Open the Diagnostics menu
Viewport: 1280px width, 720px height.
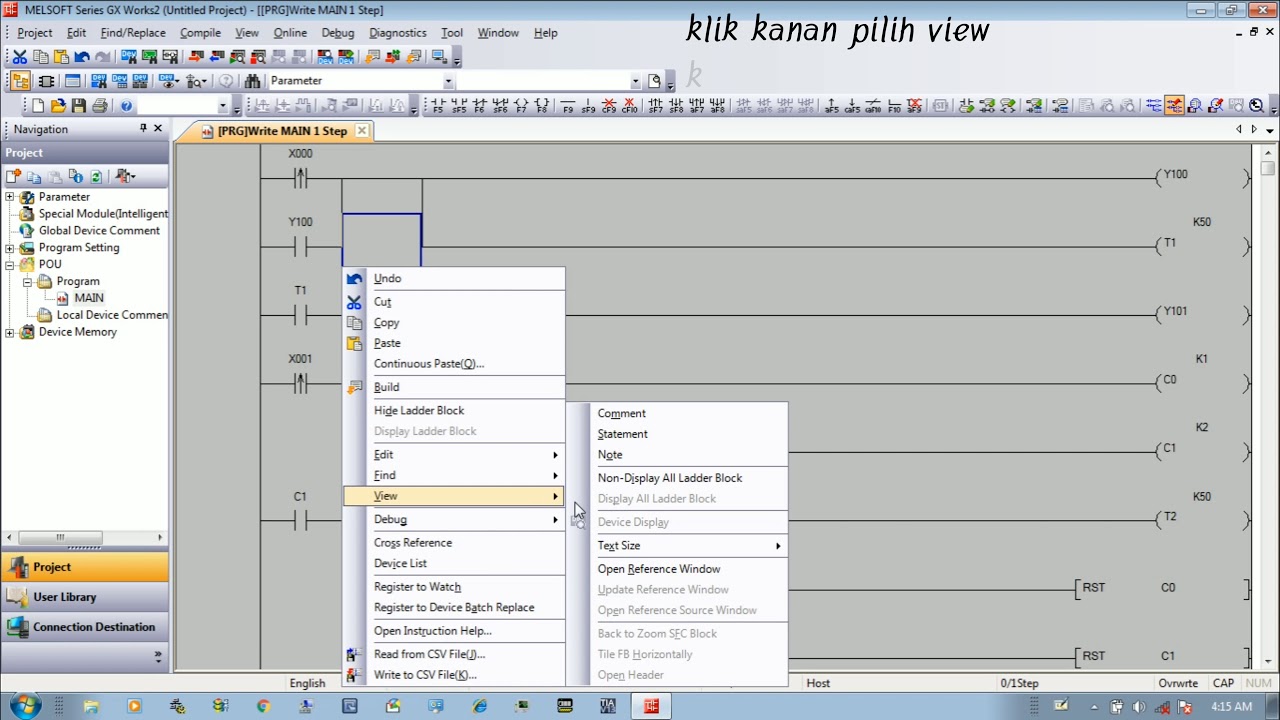tap(397, 33)
